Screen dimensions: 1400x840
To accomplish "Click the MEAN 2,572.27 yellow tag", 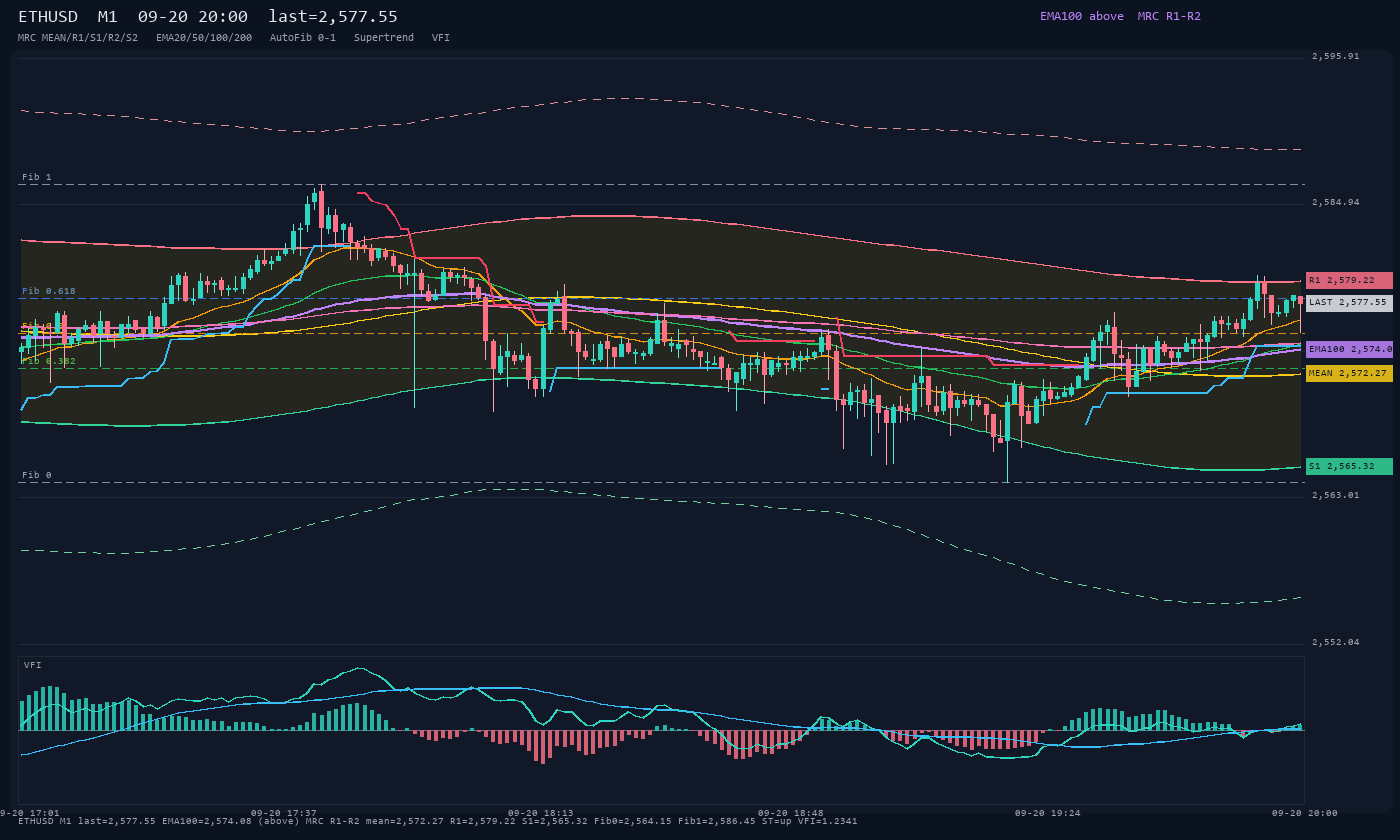I will tap(1349, 373).
